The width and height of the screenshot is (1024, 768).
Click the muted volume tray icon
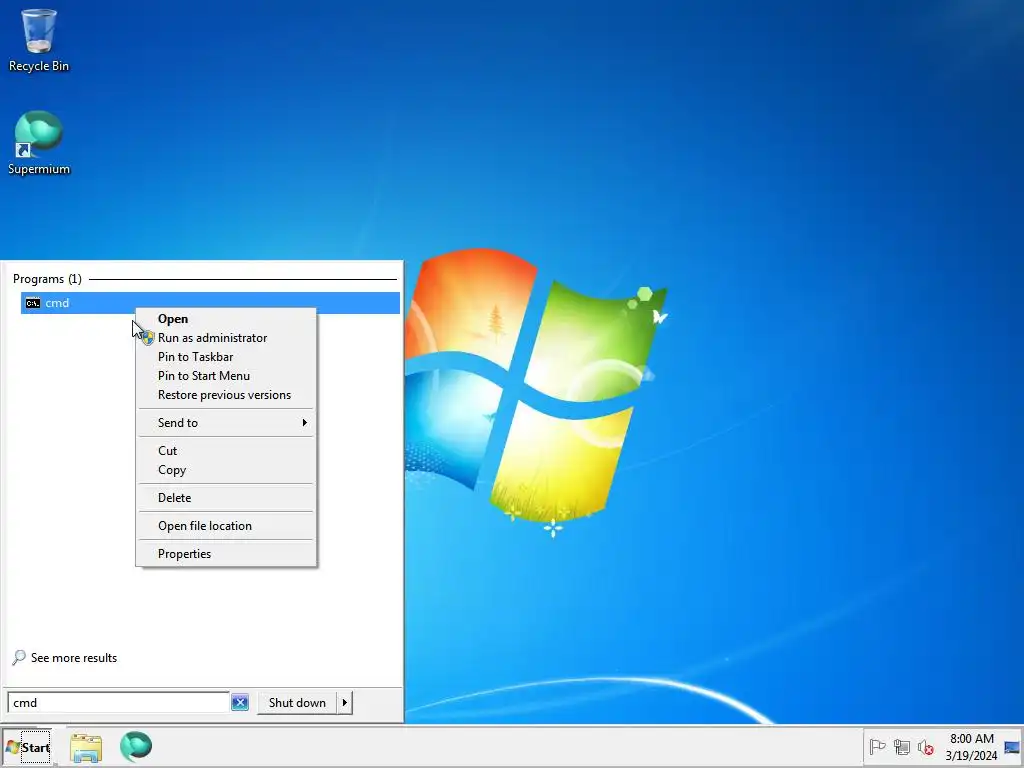tap(925, 746)
